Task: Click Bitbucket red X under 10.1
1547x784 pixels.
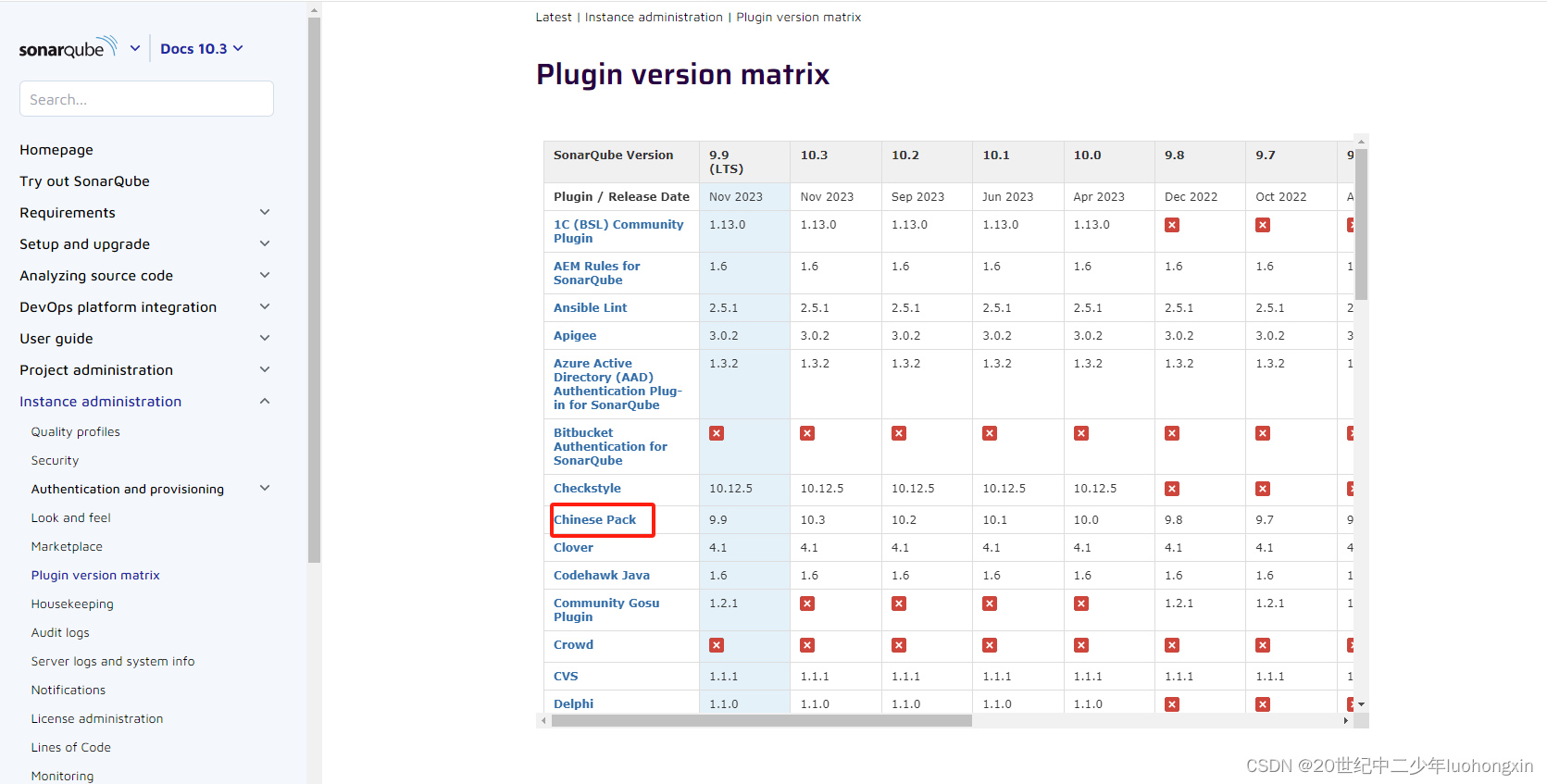Action: point(990,433)
